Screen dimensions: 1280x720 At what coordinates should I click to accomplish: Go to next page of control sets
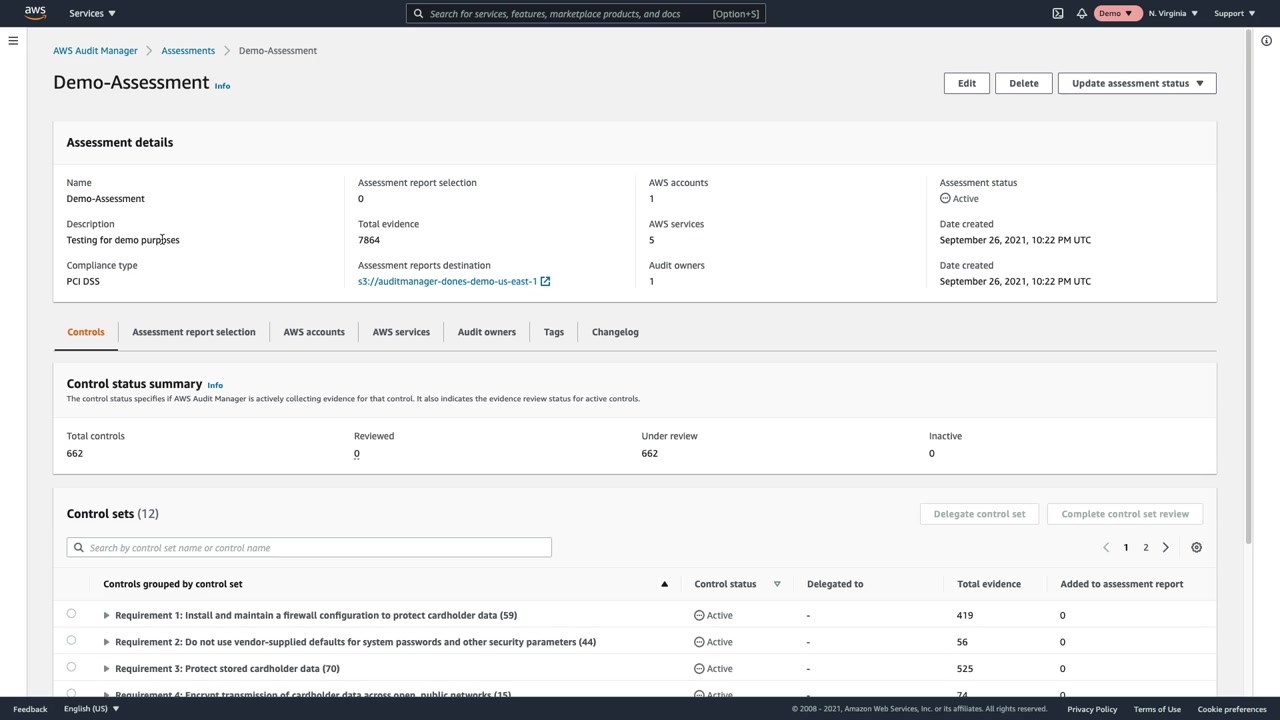(x=1165, y=548)
